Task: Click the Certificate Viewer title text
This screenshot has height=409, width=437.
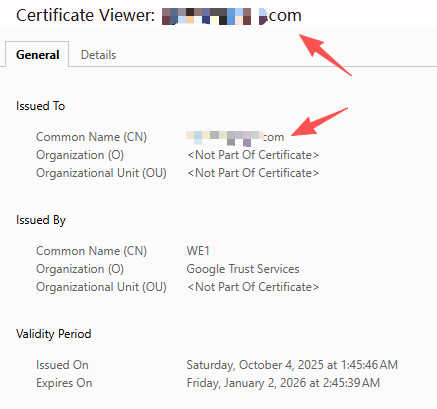Action: 159,15
